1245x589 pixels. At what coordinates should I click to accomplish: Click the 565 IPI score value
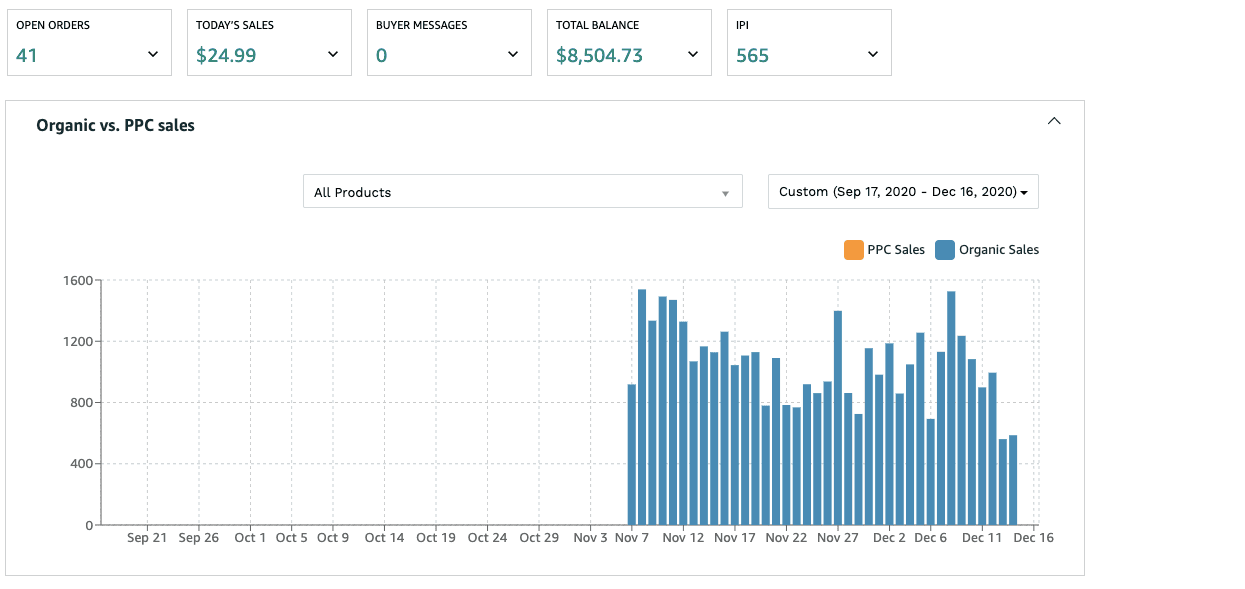(x=753, y=56)
